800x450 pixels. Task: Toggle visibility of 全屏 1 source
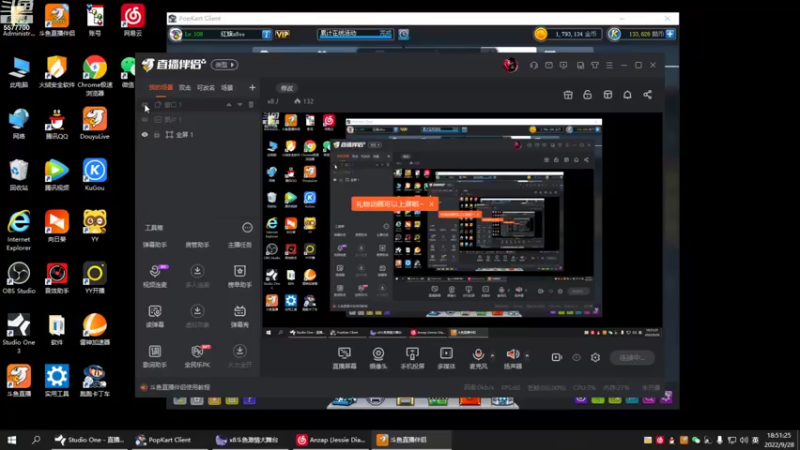pyautogui.click(x=145, y=135)
